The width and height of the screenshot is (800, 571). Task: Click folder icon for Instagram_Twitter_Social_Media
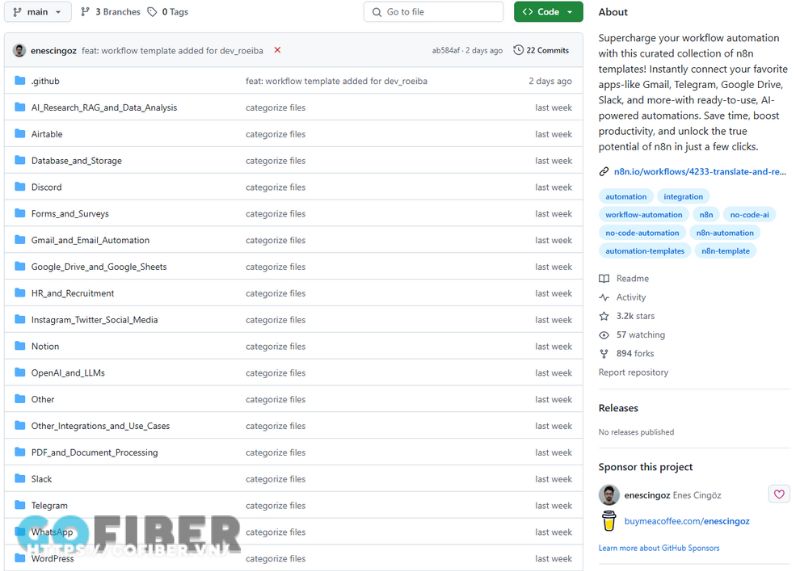click(20, 319)
